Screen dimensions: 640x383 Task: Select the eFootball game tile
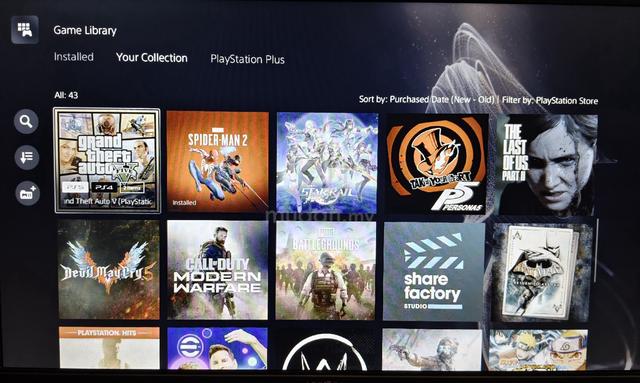[217, 348]
